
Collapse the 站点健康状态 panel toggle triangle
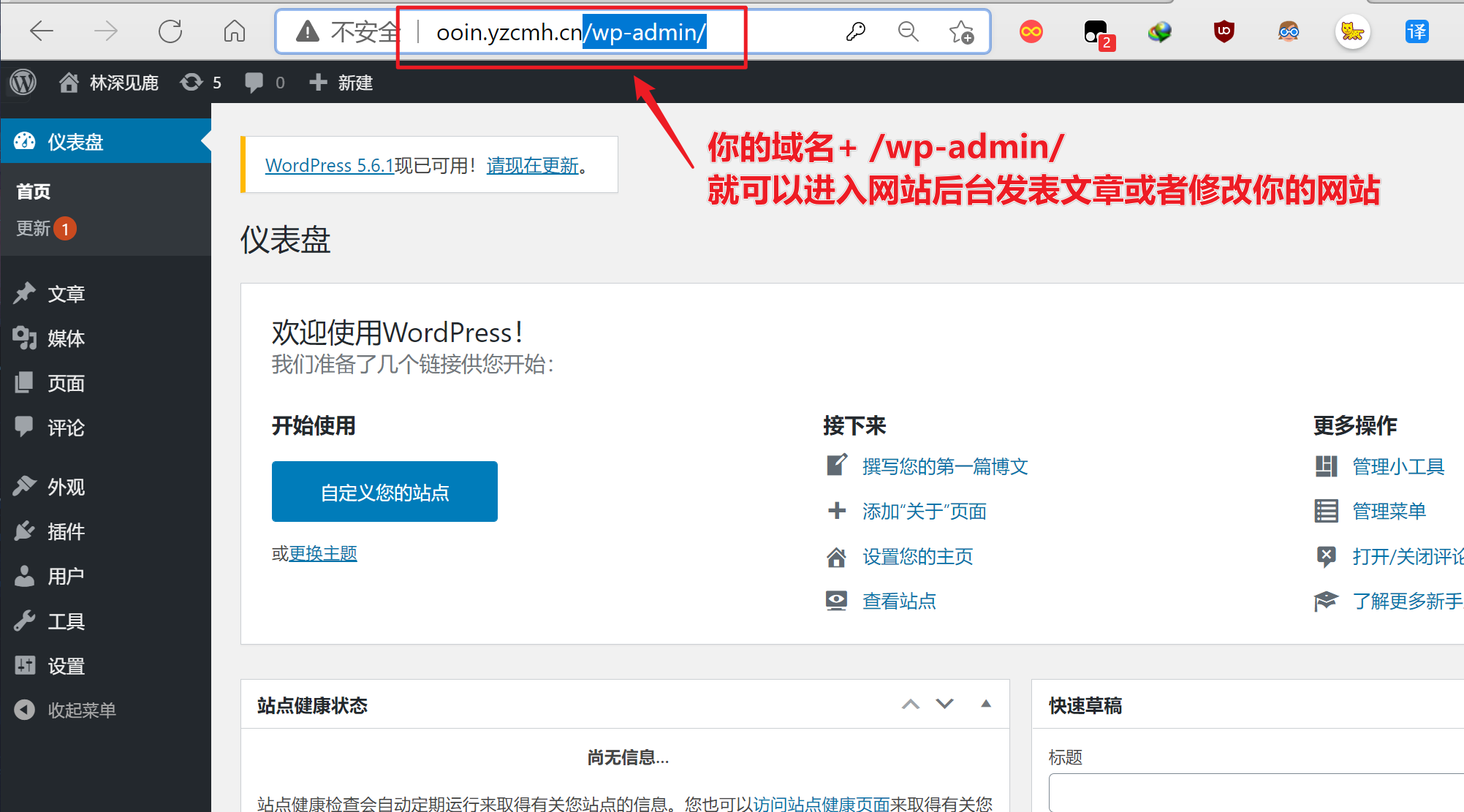pyautogui.click(x=986, y=704)
